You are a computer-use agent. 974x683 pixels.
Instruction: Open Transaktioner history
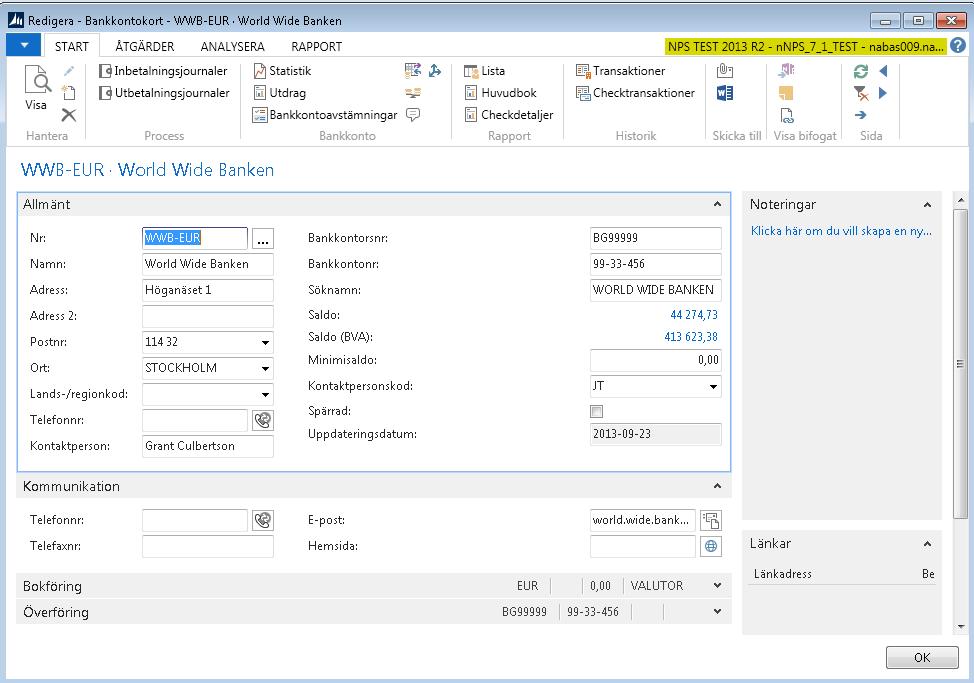click(620, 71)
